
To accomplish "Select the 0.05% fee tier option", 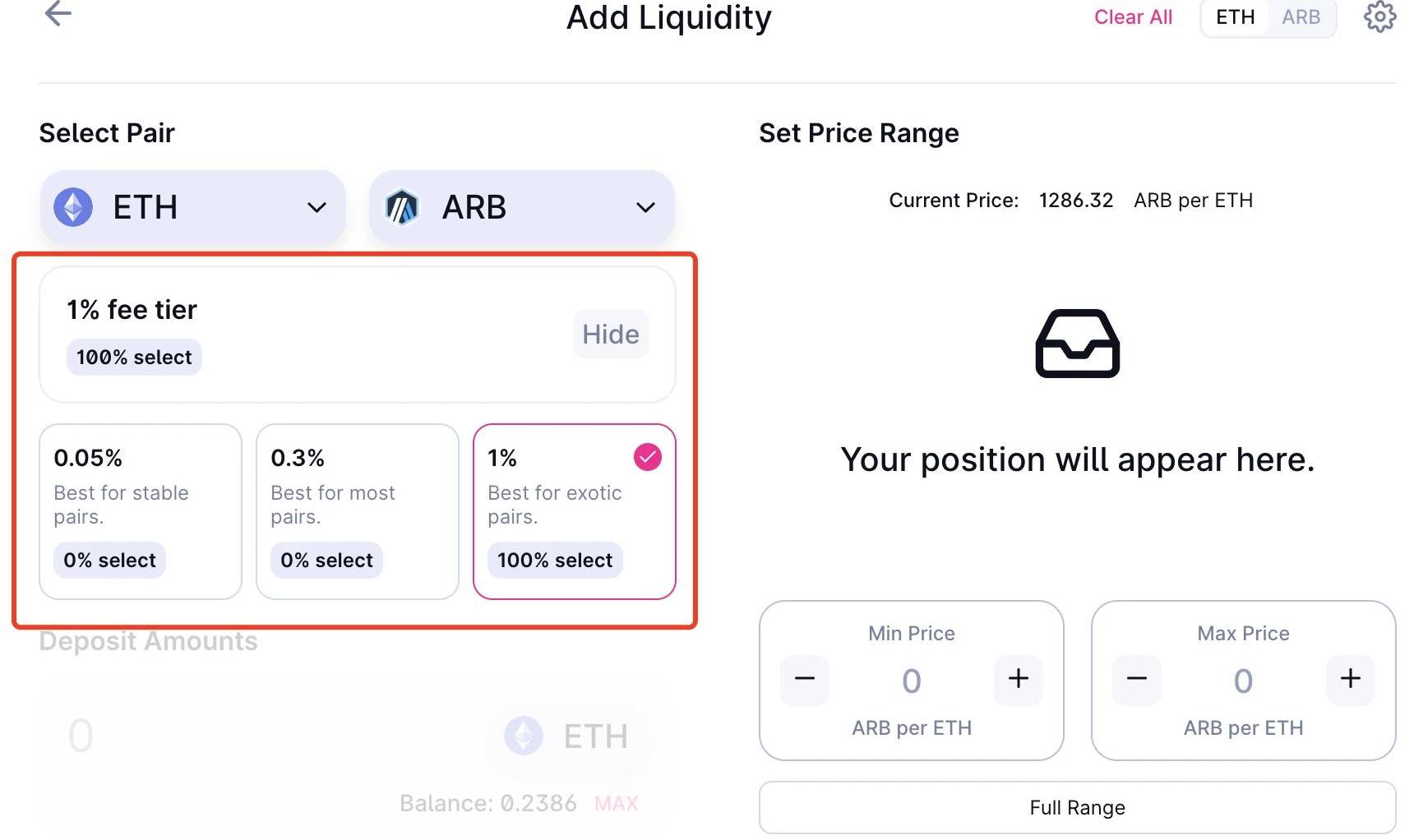I will [141, 510].
